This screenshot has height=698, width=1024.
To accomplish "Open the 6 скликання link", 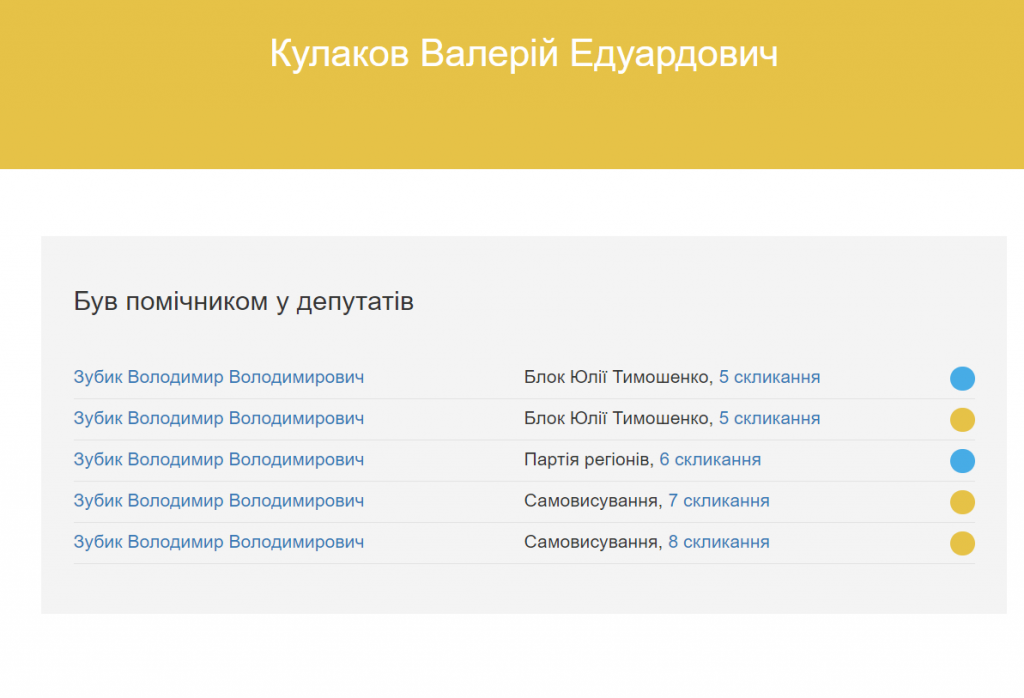I will (710, 460).
